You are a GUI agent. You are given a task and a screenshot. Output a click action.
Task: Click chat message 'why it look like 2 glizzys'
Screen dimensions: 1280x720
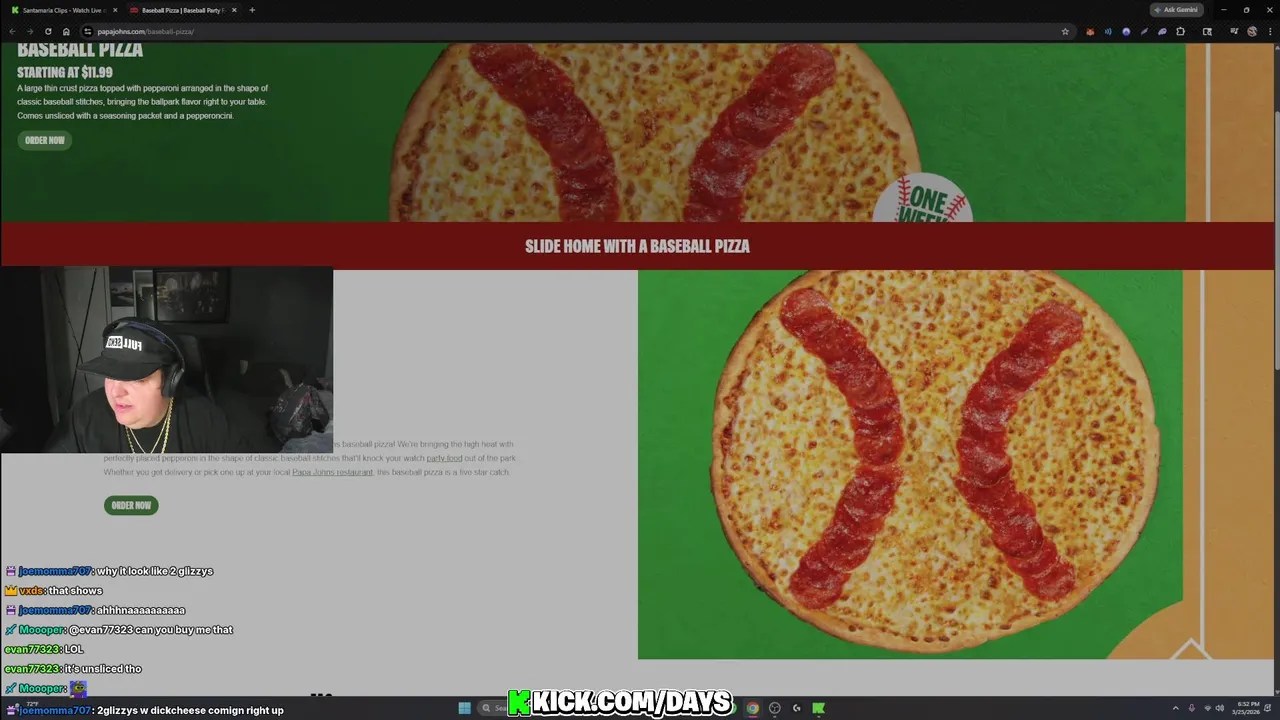click(x=155, y=571)
